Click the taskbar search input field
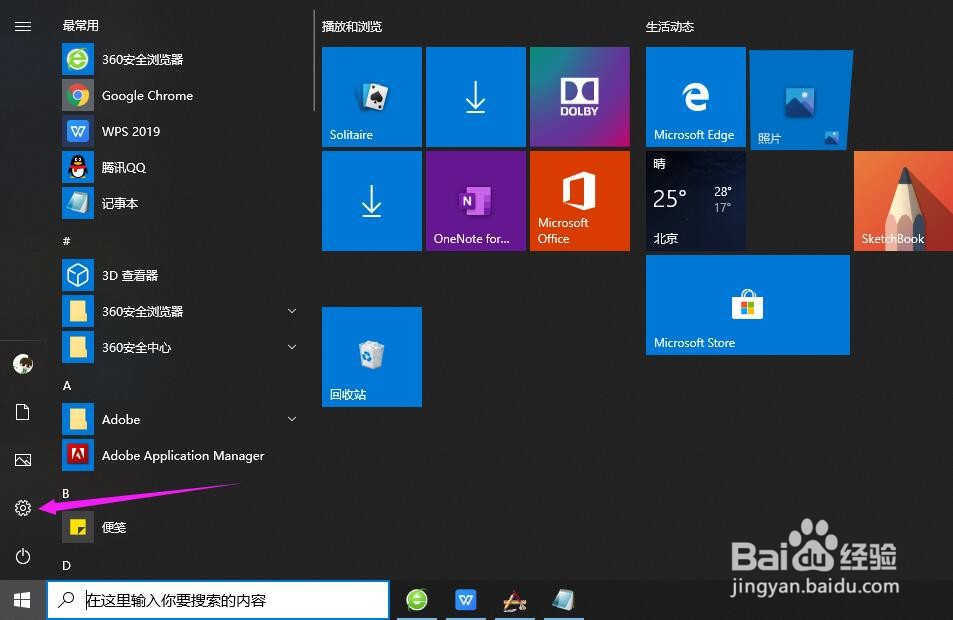This screenshot has height=620, width=953. point(218,599)
